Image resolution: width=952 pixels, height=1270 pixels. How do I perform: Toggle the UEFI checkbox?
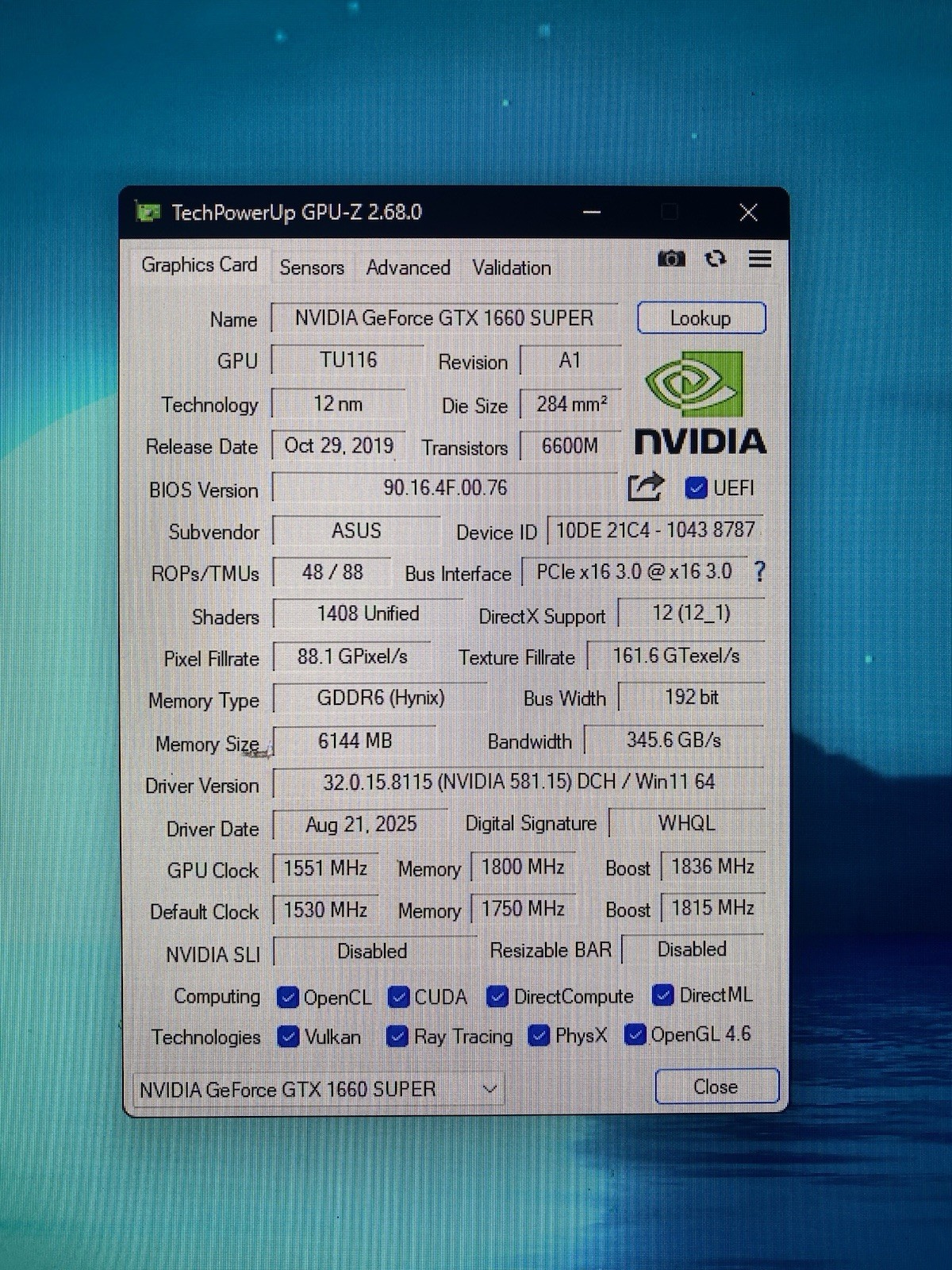pyautogui.click(x=696, y=487)
